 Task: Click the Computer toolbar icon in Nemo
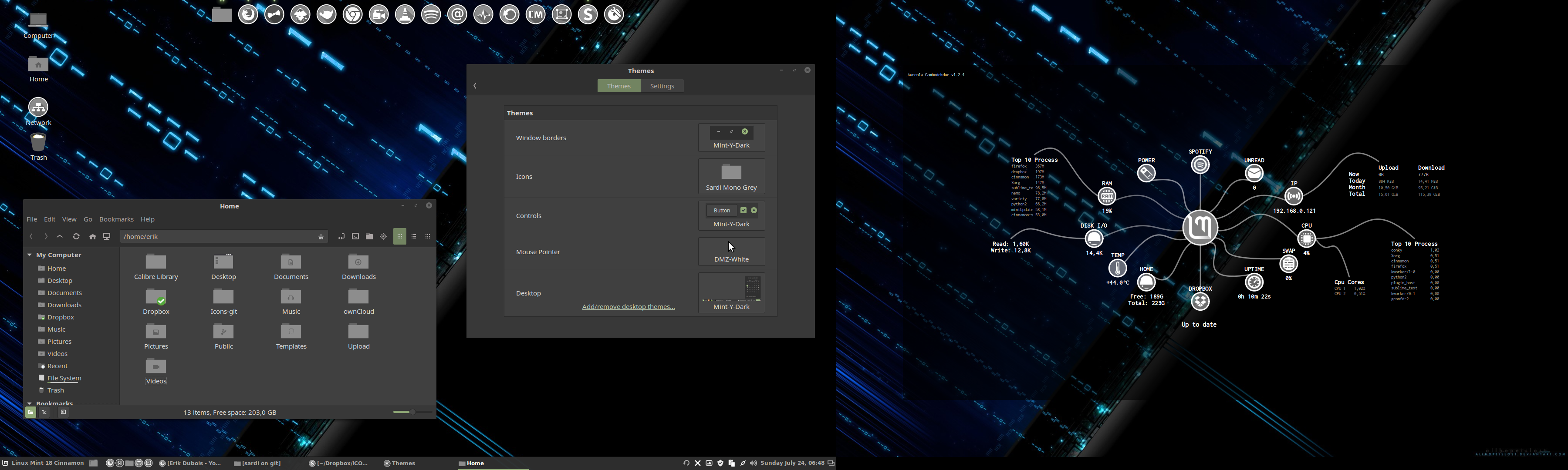click(107, 236)
